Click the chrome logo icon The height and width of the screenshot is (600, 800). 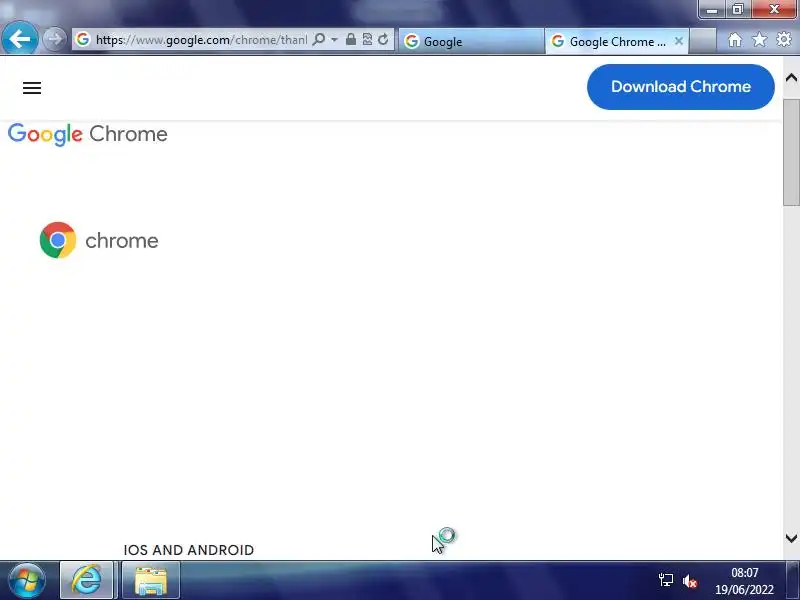tap(58, 240)
